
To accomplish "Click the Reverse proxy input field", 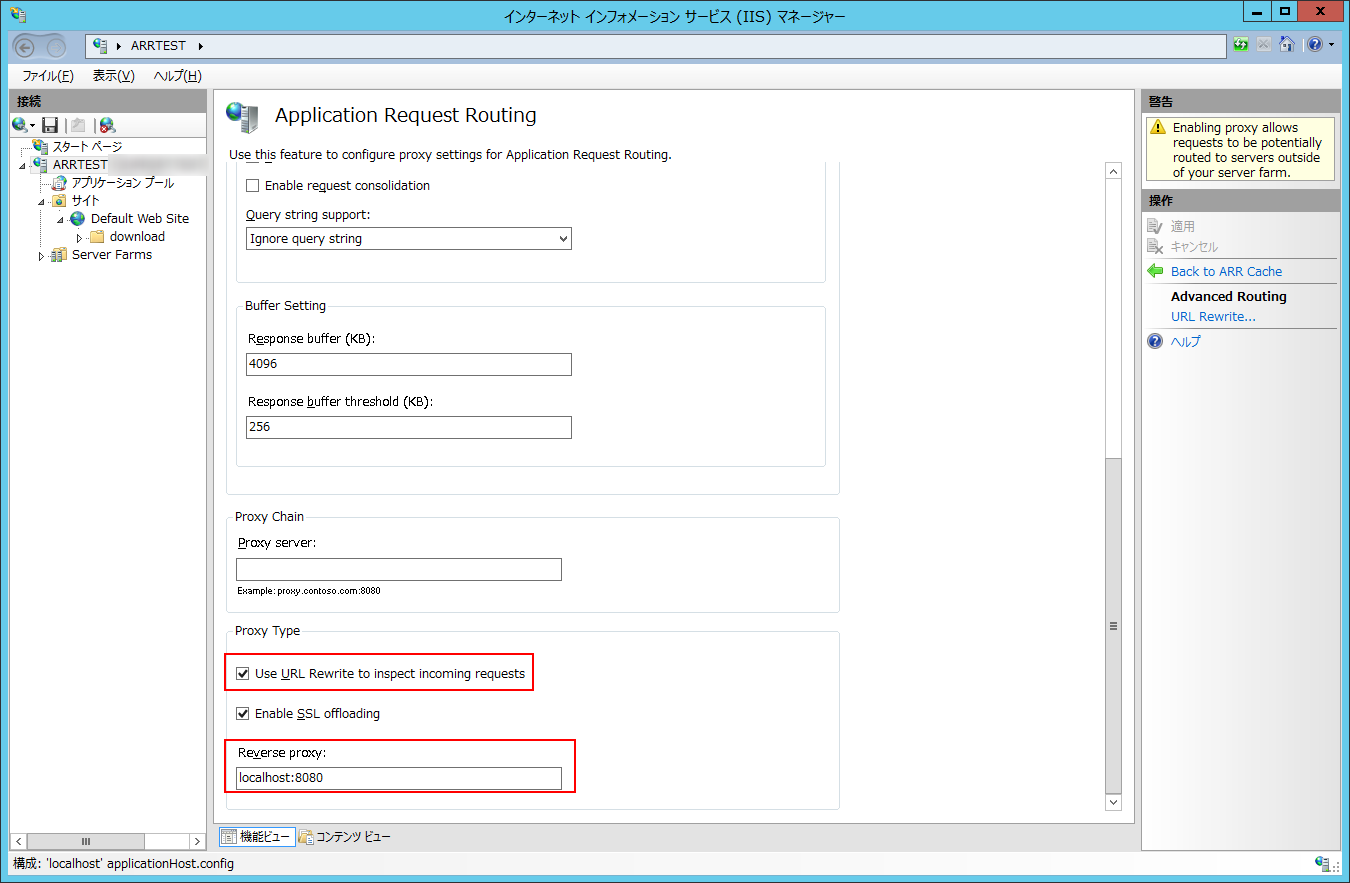I will tap(398, 778).
